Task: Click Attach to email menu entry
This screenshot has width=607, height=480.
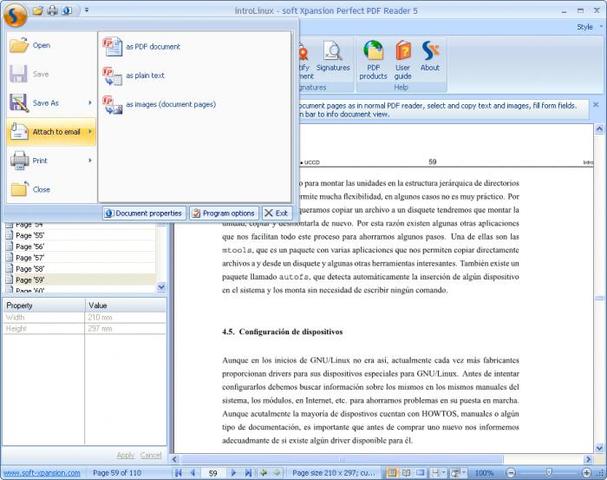Action: pos(51,132)
